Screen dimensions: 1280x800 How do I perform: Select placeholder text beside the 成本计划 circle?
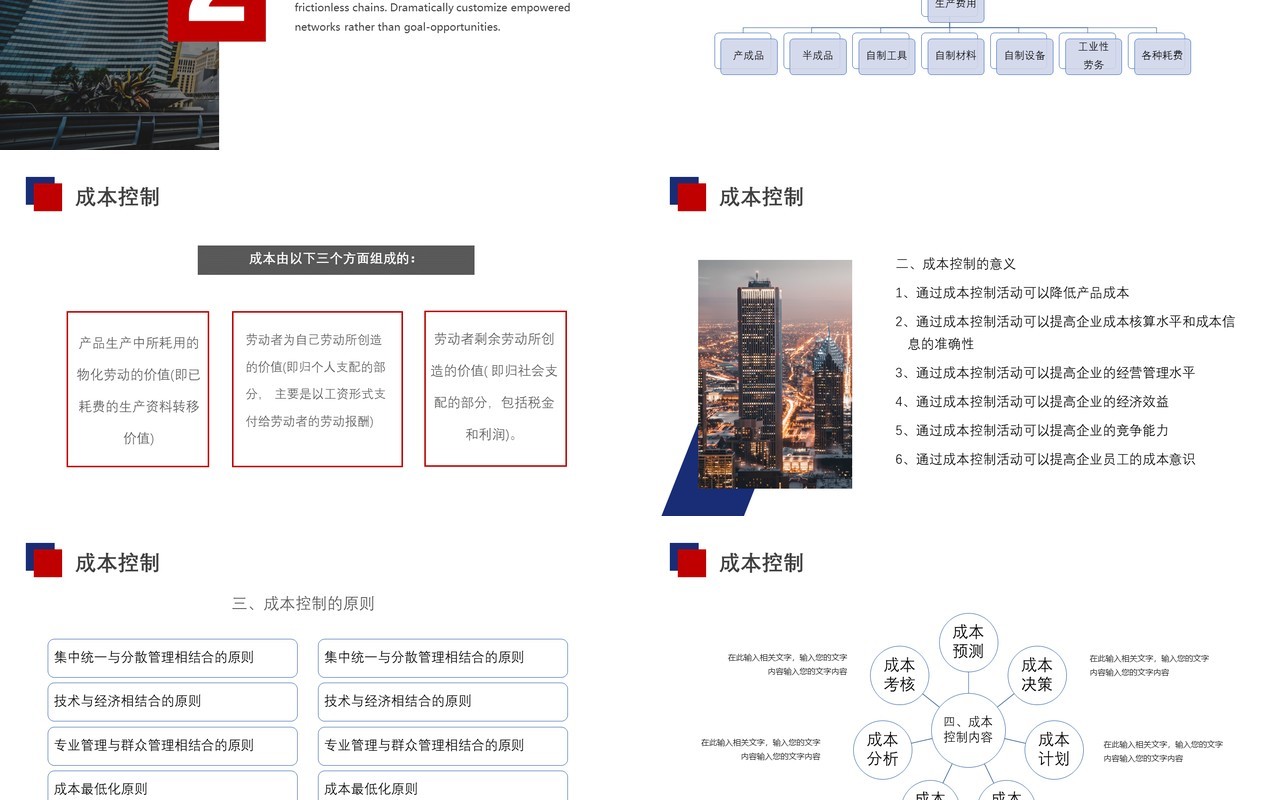[1163, 751]
